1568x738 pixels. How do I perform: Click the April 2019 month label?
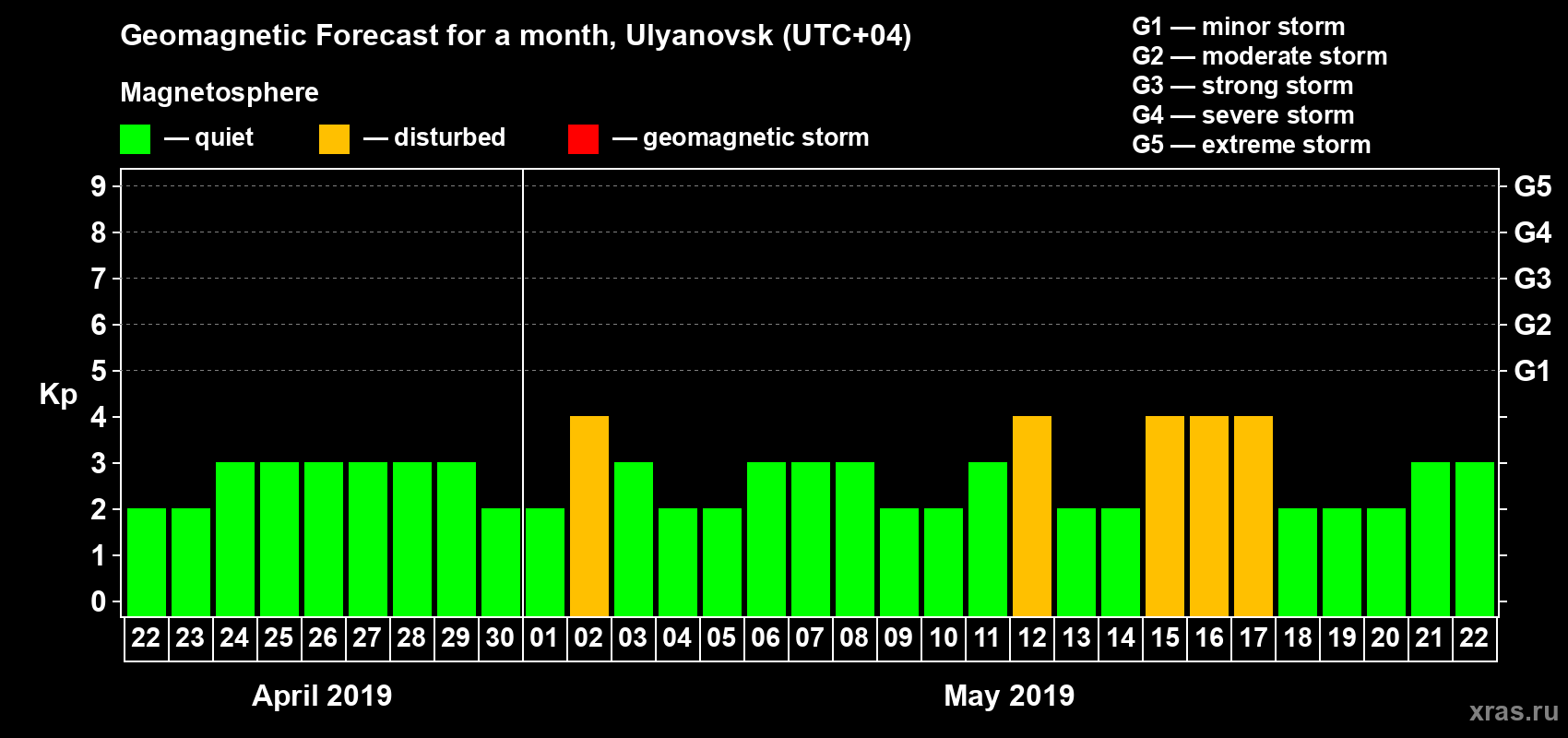pyautogui.click(x=322, y=696)
